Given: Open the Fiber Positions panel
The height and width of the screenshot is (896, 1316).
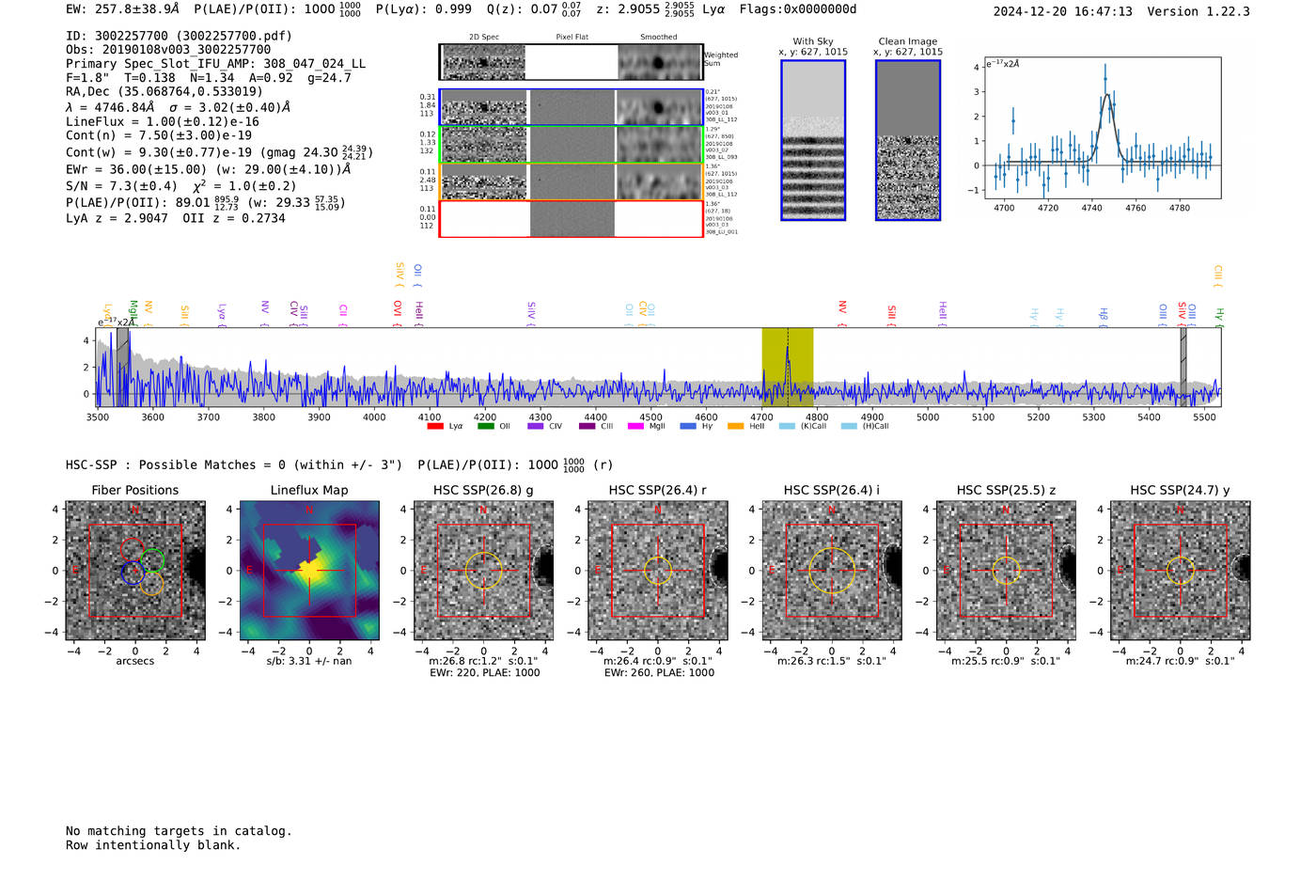Looking at the screenshot, I should (x=135, y=571).
